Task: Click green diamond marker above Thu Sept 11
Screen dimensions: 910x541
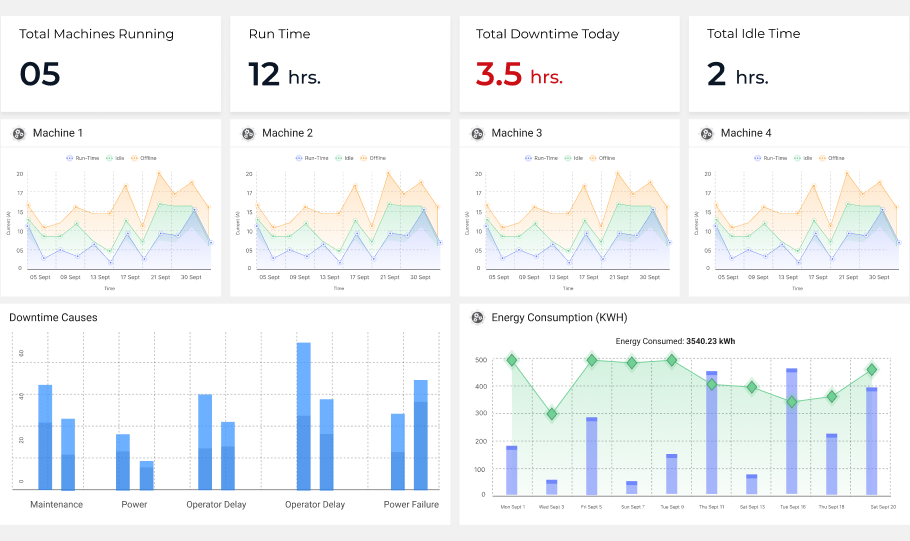Action: 712,384
